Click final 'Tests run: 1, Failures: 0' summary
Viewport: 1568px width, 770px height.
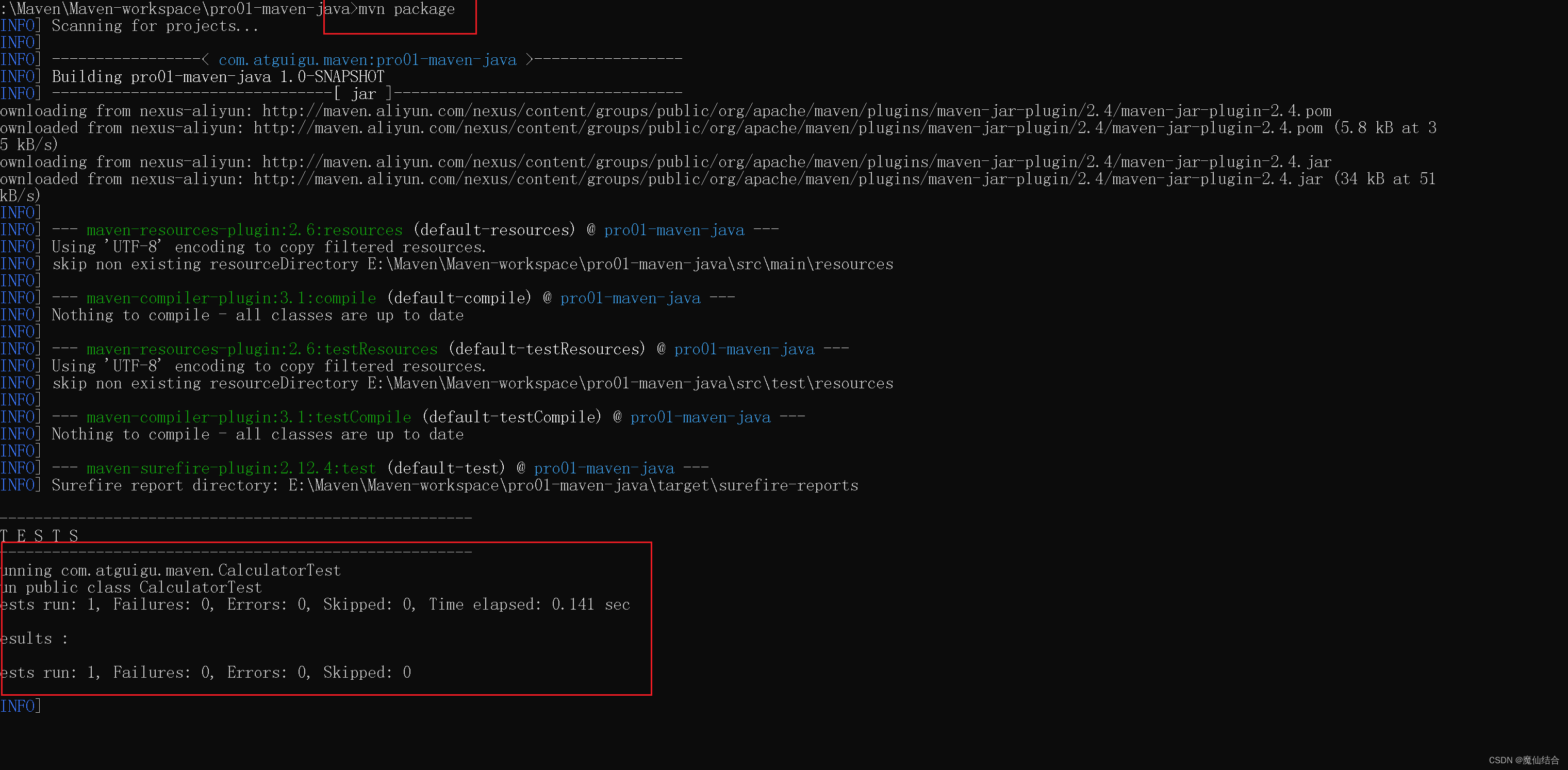[x=206, y=673]
